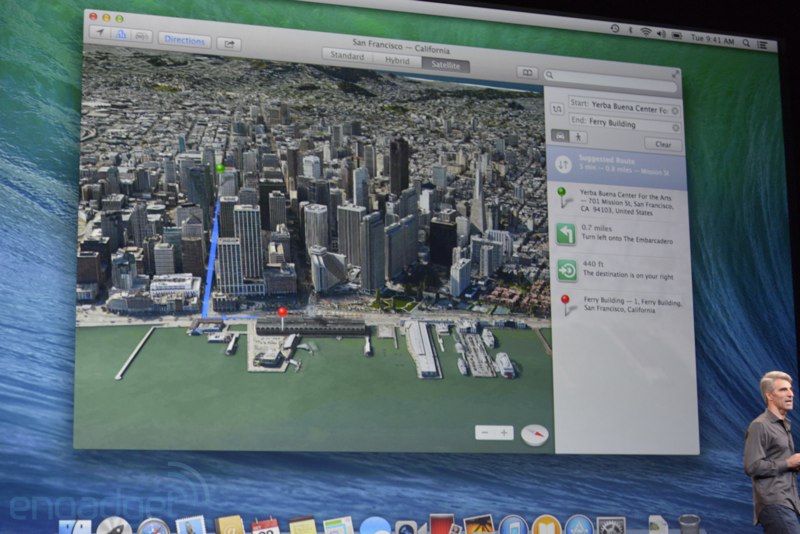This screenshot has height=534, width=800.
Task: Open App Store in the Dock
Action: click(579, 525)
